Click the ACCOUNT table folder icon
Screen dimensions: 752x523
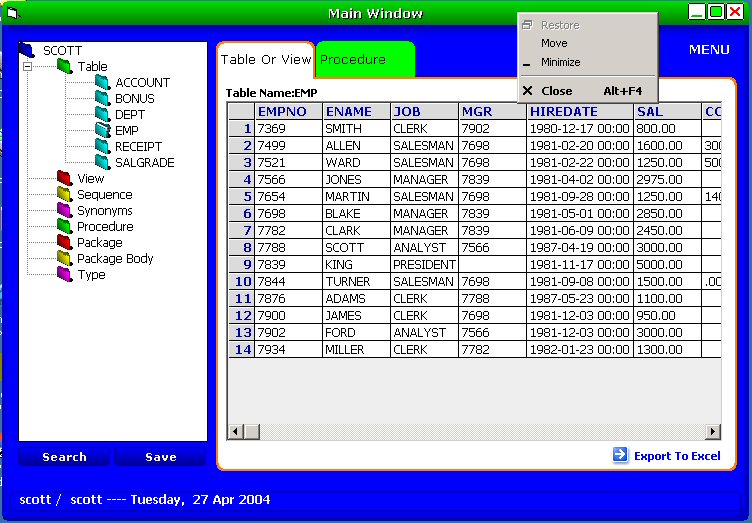tap(102, 82)
